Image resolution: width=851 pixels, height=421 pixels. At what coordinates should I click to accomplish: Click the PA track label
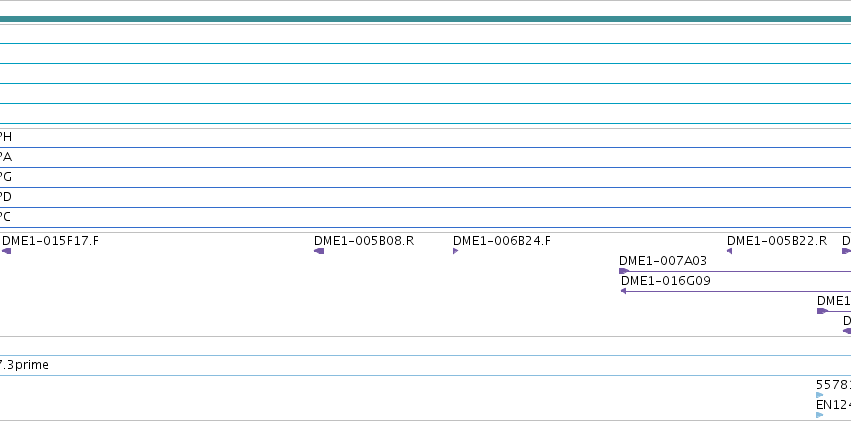5,157
